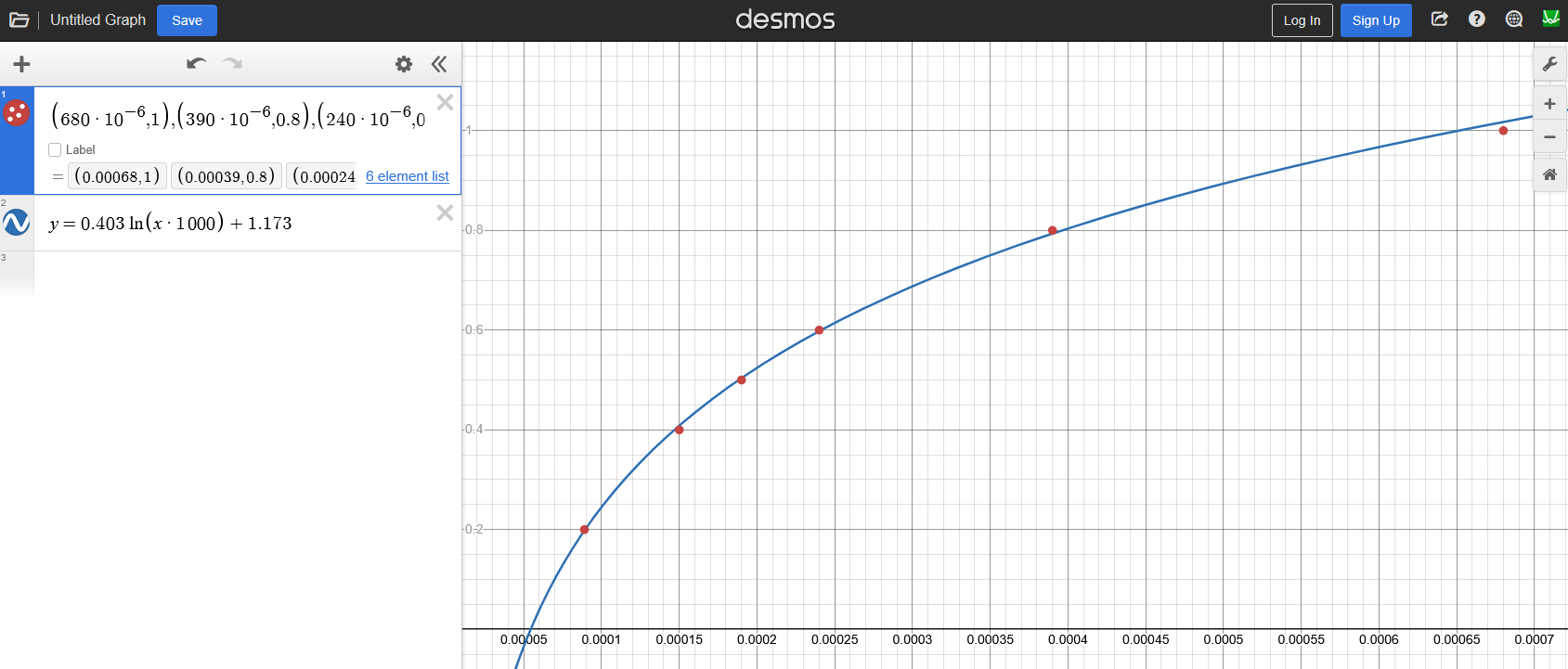Undo the last action

click(x=196, y=63)
